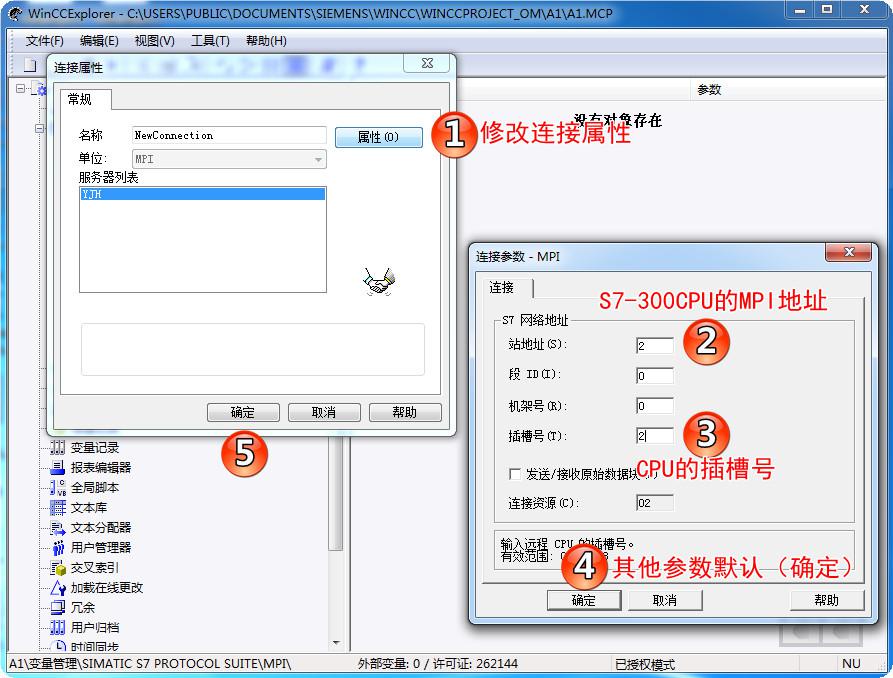Click the User Administrator (用户管理器) icon
The height and width of the screenshot is (678, 893).
[x=57, y=548]
